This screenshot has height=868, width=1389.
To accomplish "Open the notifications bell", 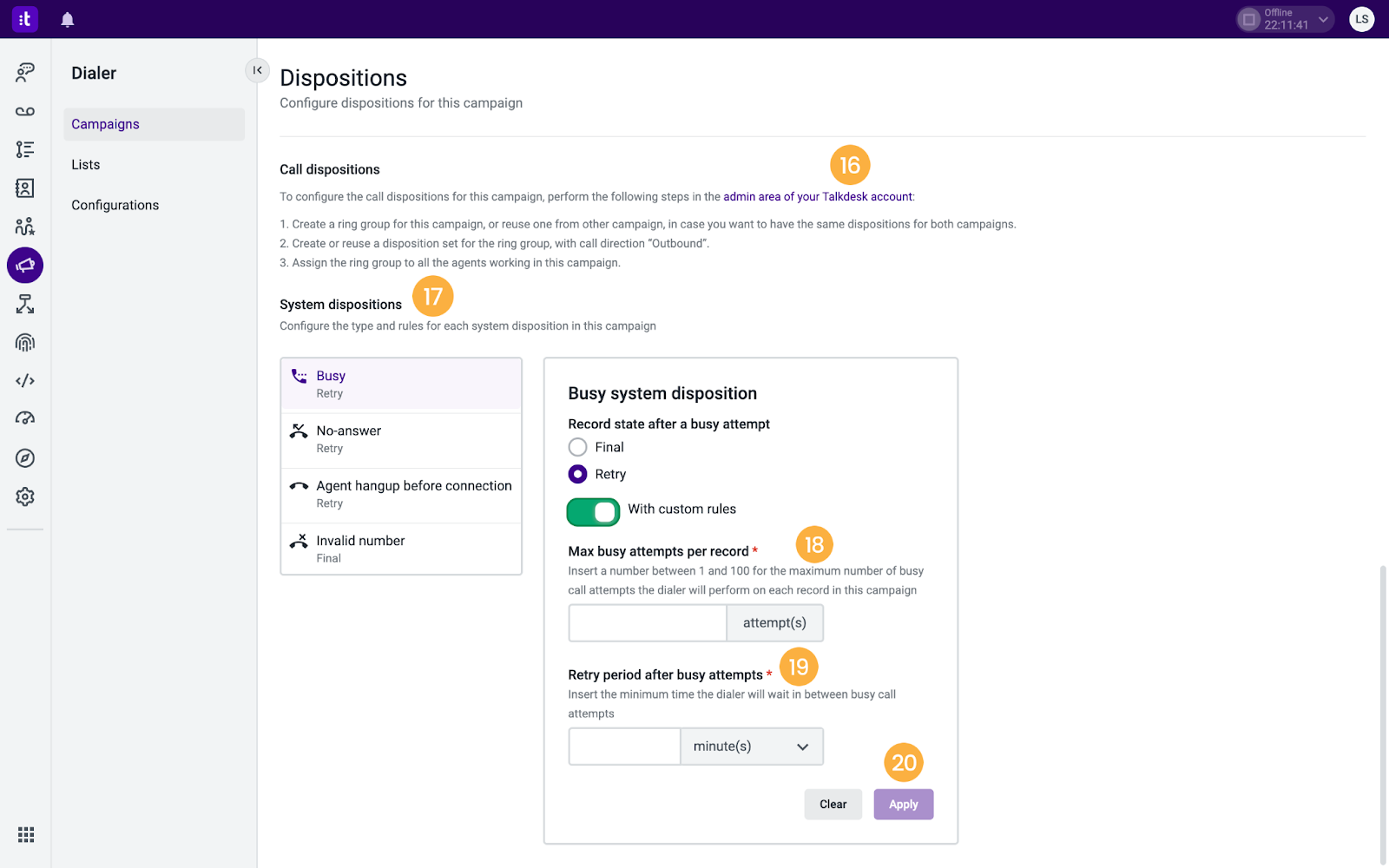I will pos(67,19).
